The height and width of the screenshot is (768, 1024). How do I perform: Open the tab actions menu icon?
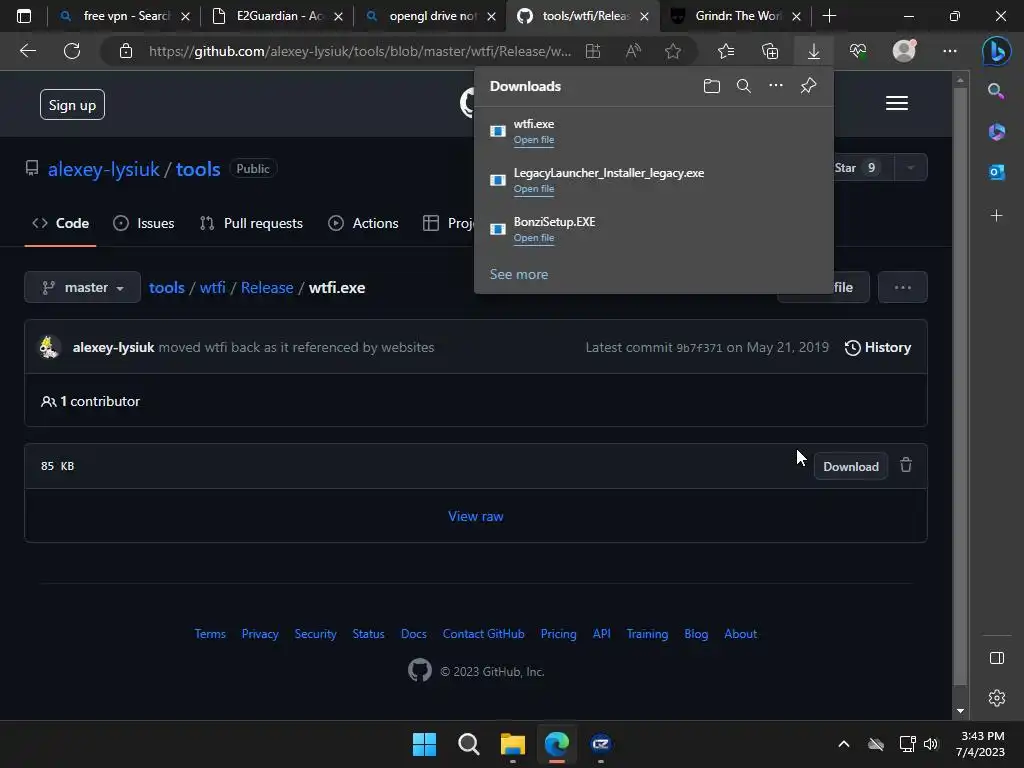coord(24,16)
